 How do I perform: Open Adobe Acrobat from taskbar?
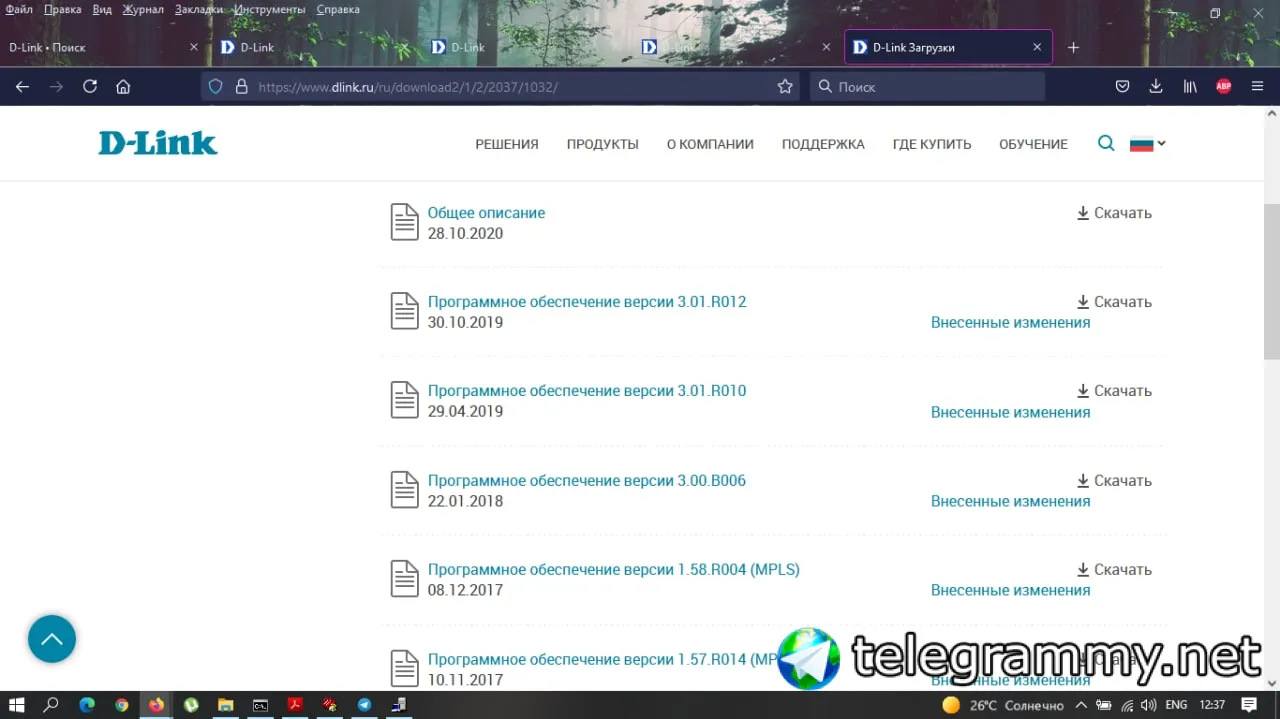coord(295,705)
